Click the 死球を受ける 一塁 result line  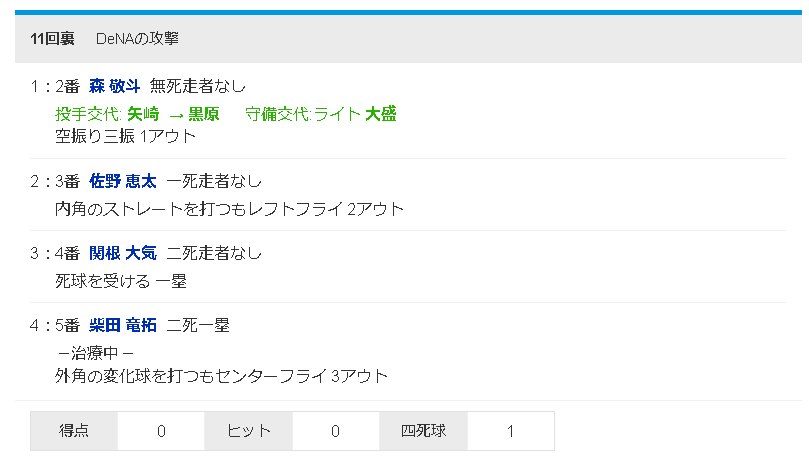tap(121, 281)
